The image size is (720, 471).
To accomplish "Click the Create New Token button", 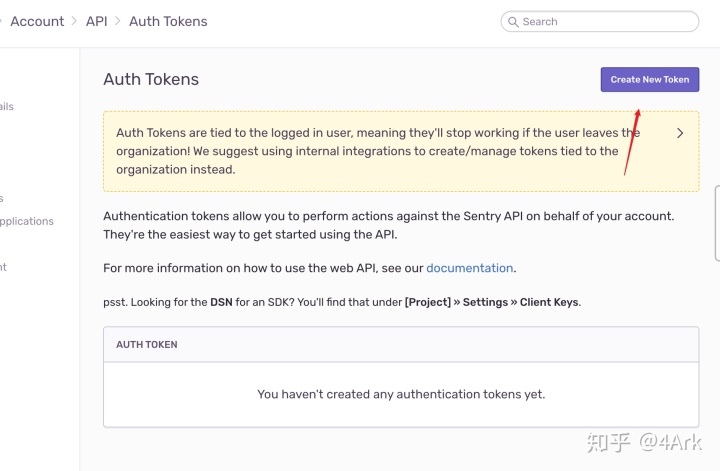I will pos(650,79).
